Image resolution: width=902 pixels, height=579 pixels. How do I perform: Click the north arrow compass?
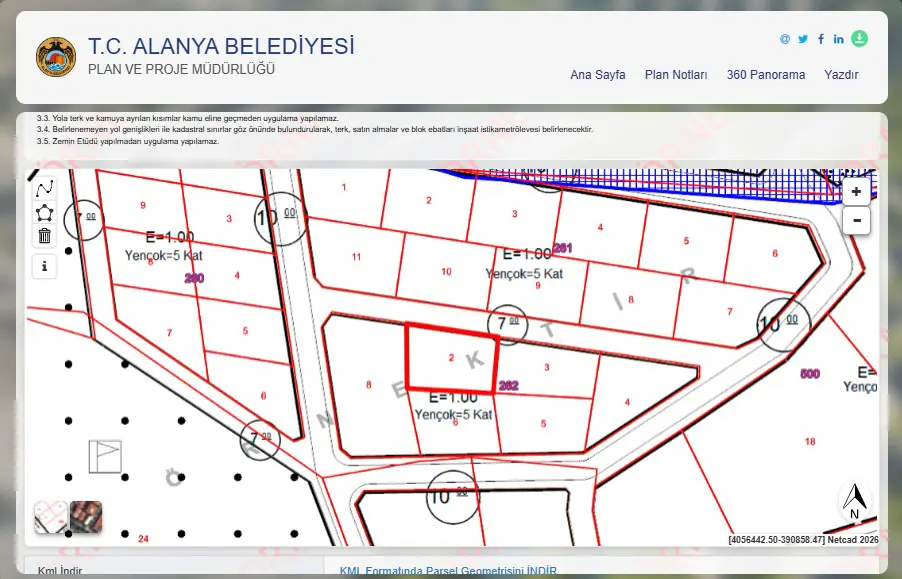tap(854, 501)
